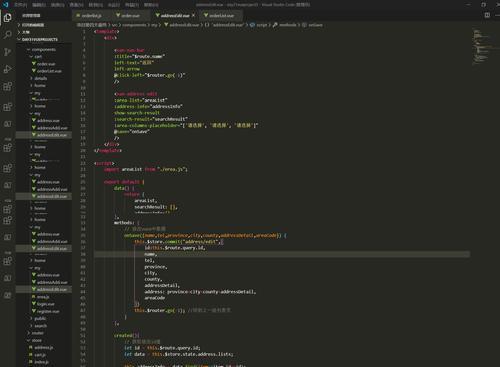
Task: Open address.js under store folder
Action: 44,347
